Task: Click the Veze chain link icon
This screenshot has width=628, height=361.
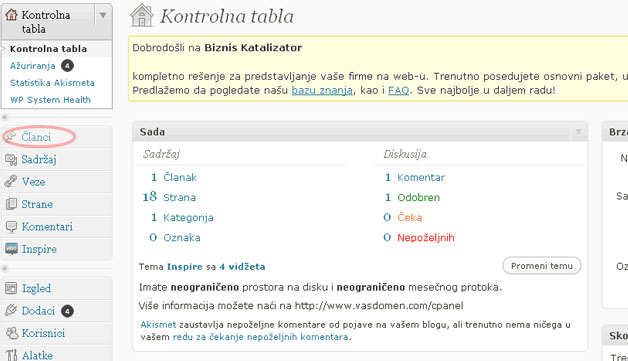Action: tap(11, 182)
